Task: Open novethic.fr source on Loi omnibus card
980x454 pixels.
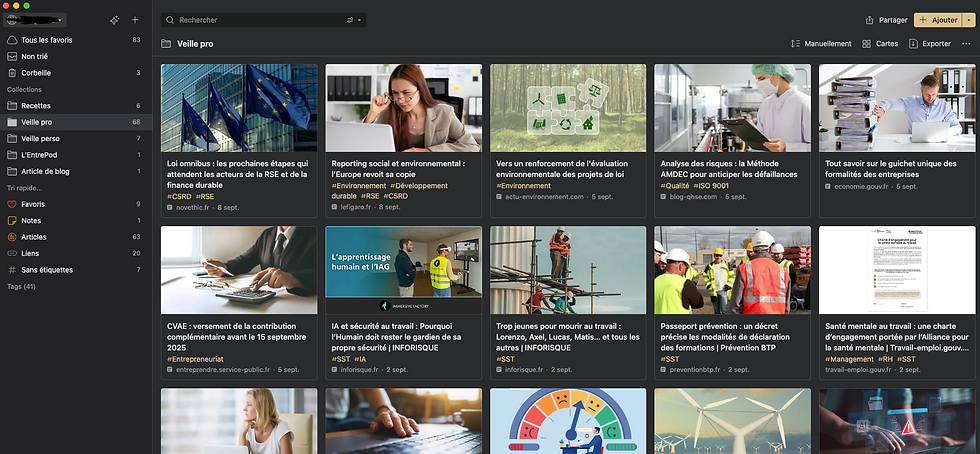Action: [194, 207]
